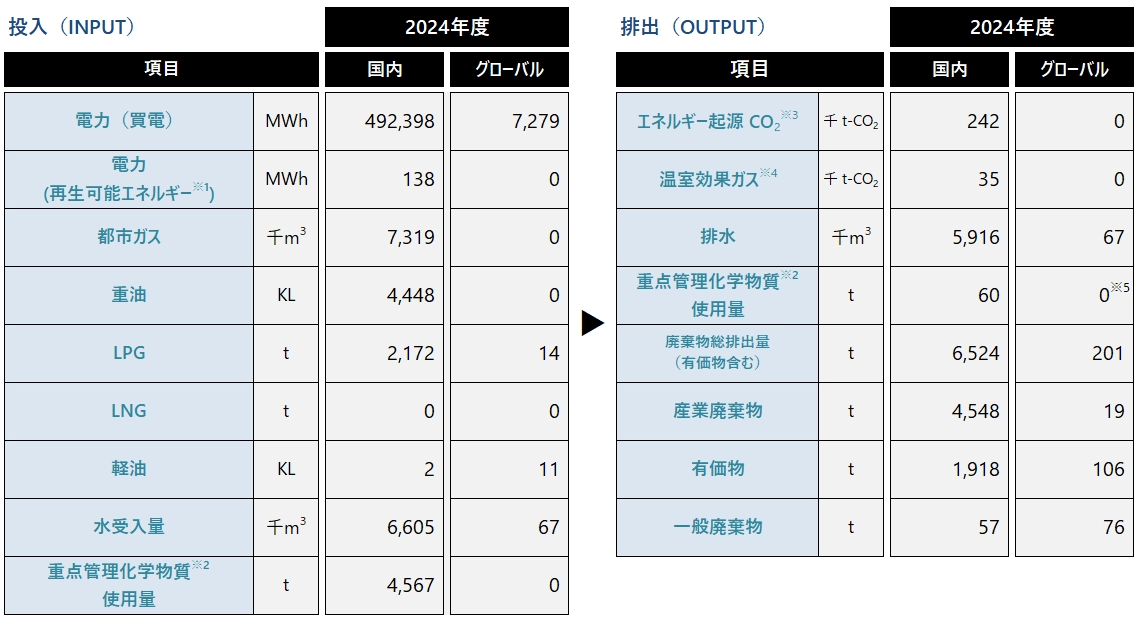The width and height of the screenshot is (1136, 617).
Task: Click the 項目 header in the OUTPUT table
Action: (749, 70)
